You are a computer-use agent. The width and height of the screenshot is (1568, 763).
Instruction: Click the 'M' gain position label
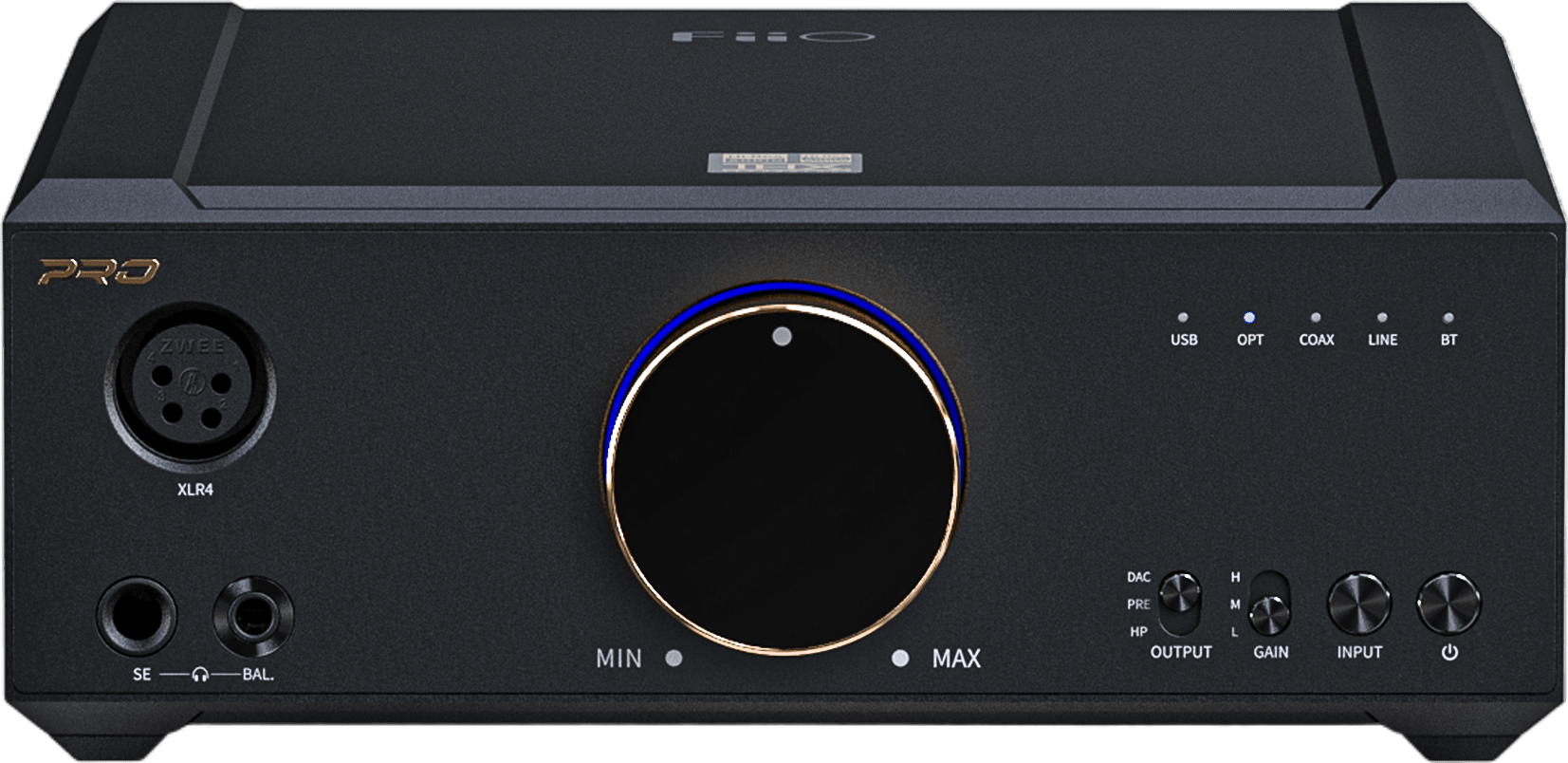(x=1235, y=604)
